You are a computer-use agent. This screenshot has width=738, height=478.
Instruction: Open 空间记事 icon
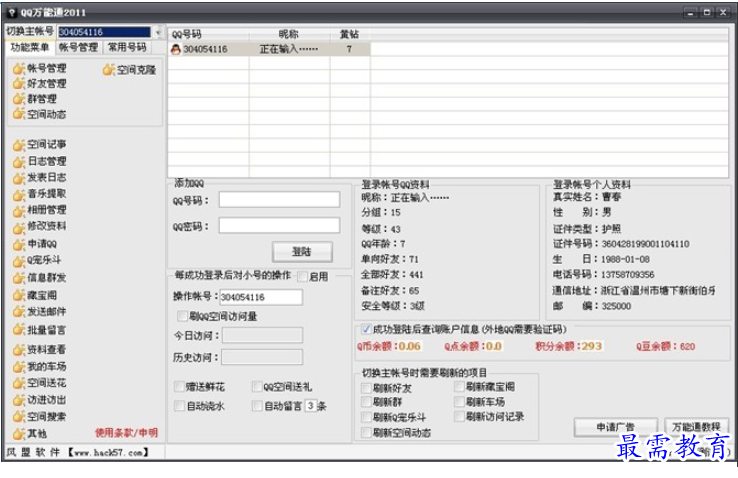(19, 145)
